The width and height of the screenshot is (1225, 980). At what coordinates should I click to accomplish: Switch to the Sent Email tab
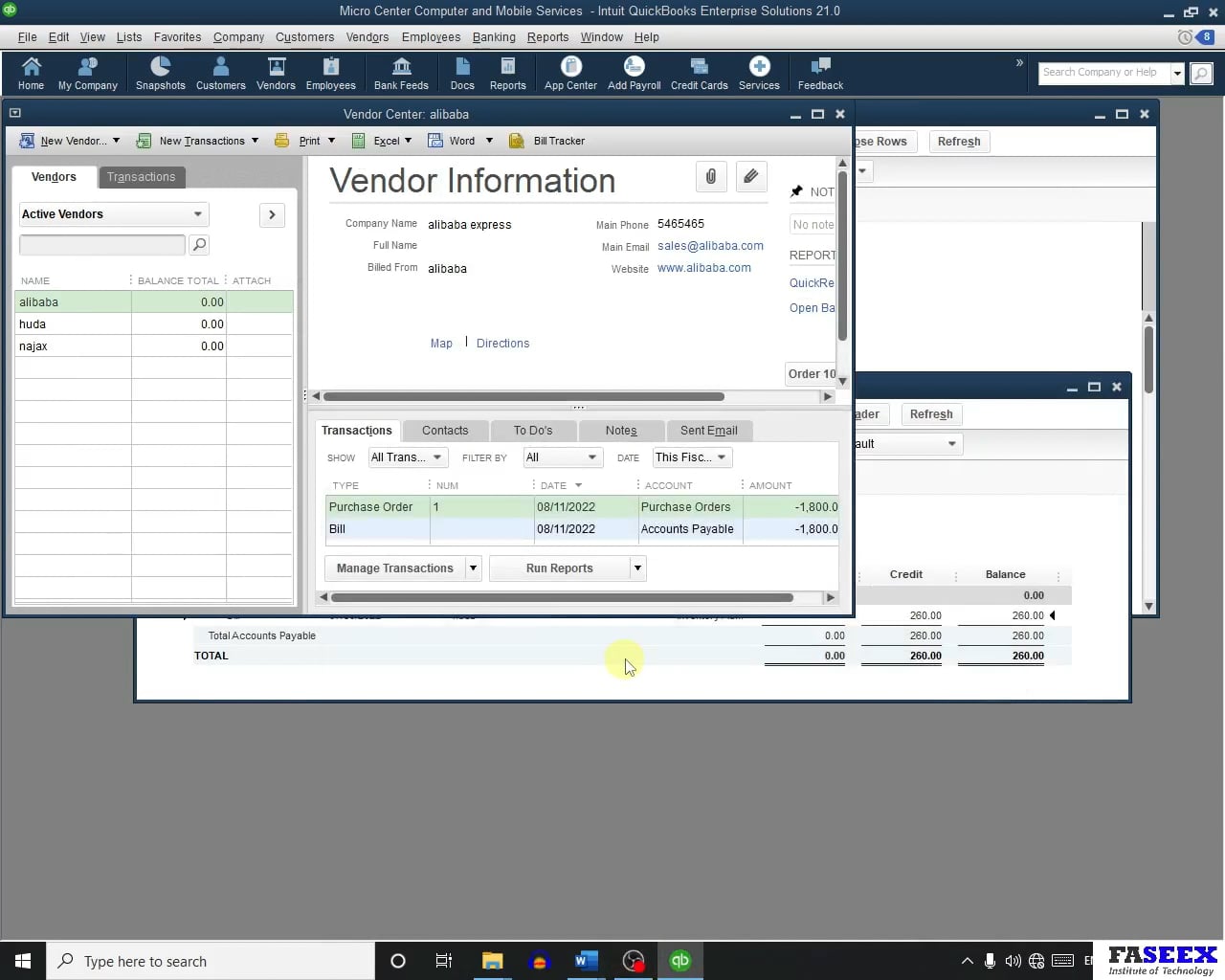tap(709, 431)
